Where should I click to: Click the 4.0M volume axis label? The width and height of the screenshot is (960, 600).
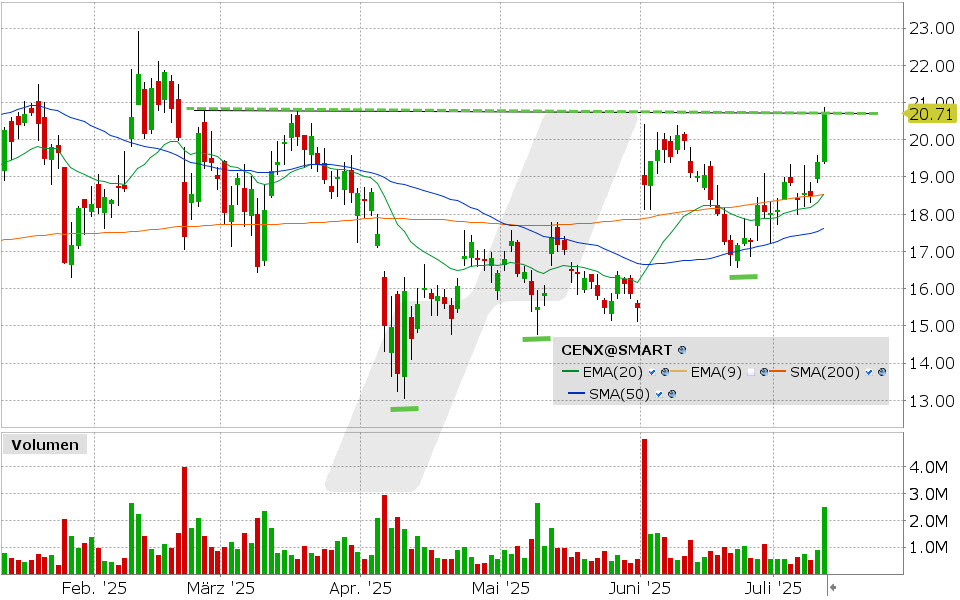928,467
